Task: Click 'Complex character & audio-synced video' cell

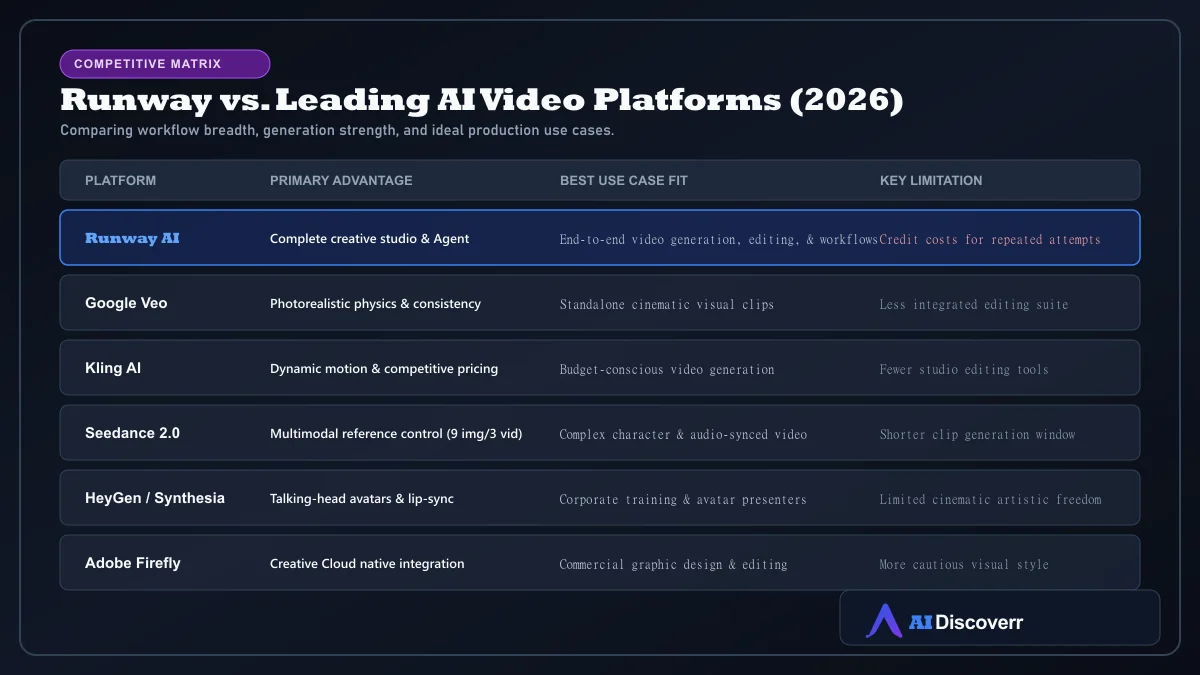Action: click(683, 435)
